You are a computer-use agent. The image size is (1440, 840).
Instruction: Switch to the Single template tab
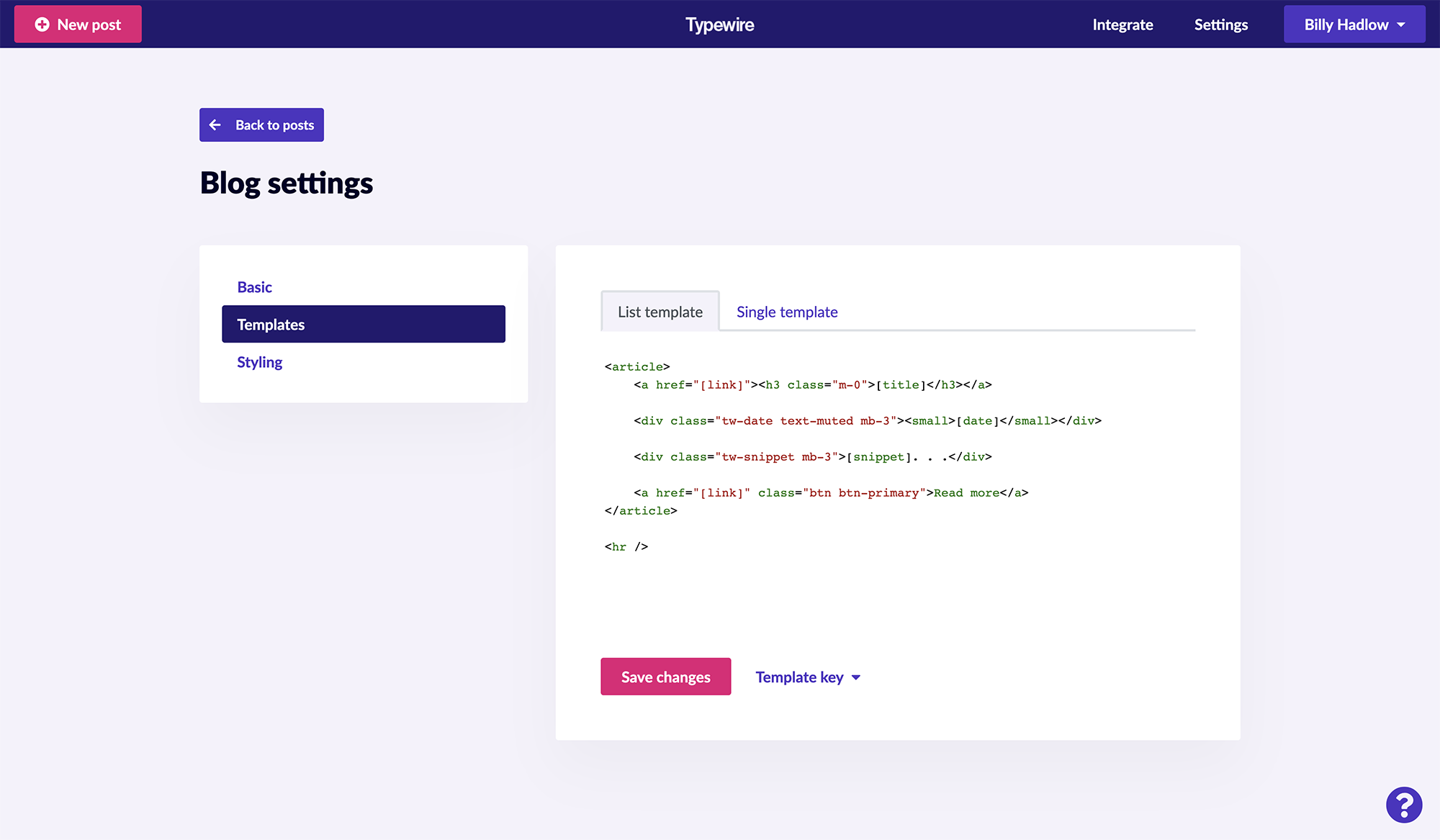point(787,312)
